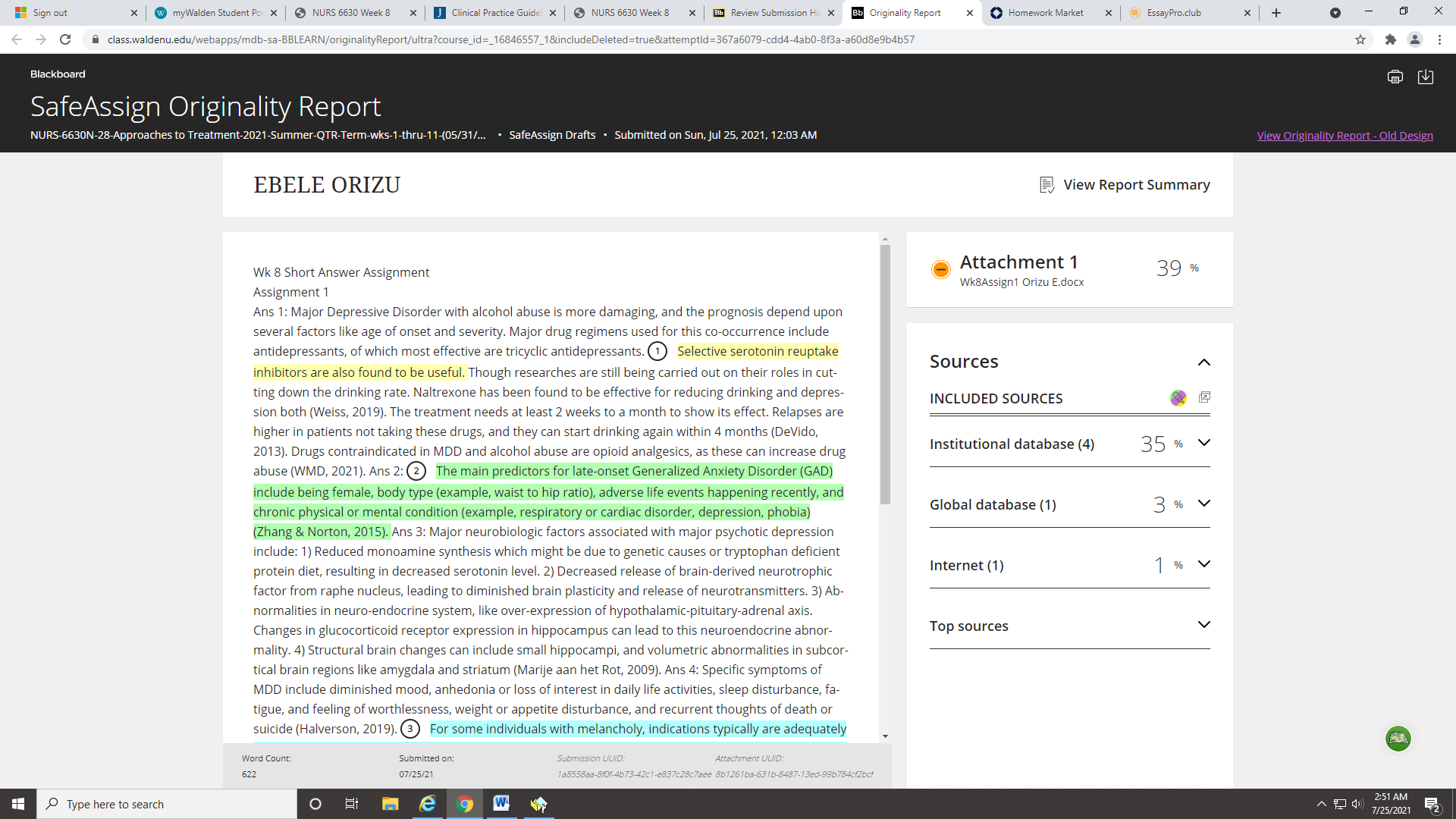This screenshot has height=819, width=1456.
Task: Open Cortana circle icon in taskbar
Action: point(315,804)
